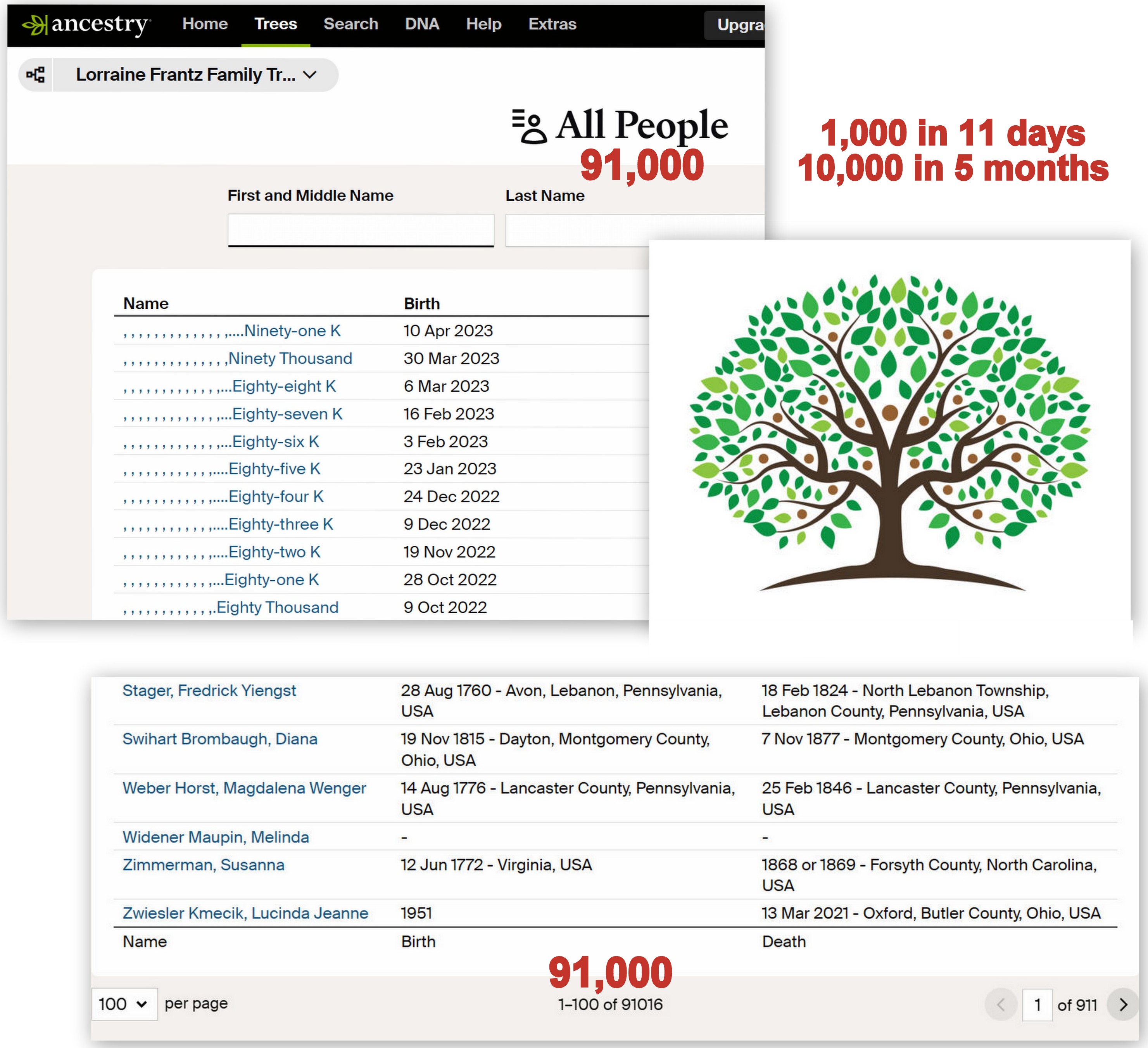Image resolution: width=1148 pixels, height=1048 pixels.
Task: Open the 100 per page dropdown
Action: pos(124,1004)
